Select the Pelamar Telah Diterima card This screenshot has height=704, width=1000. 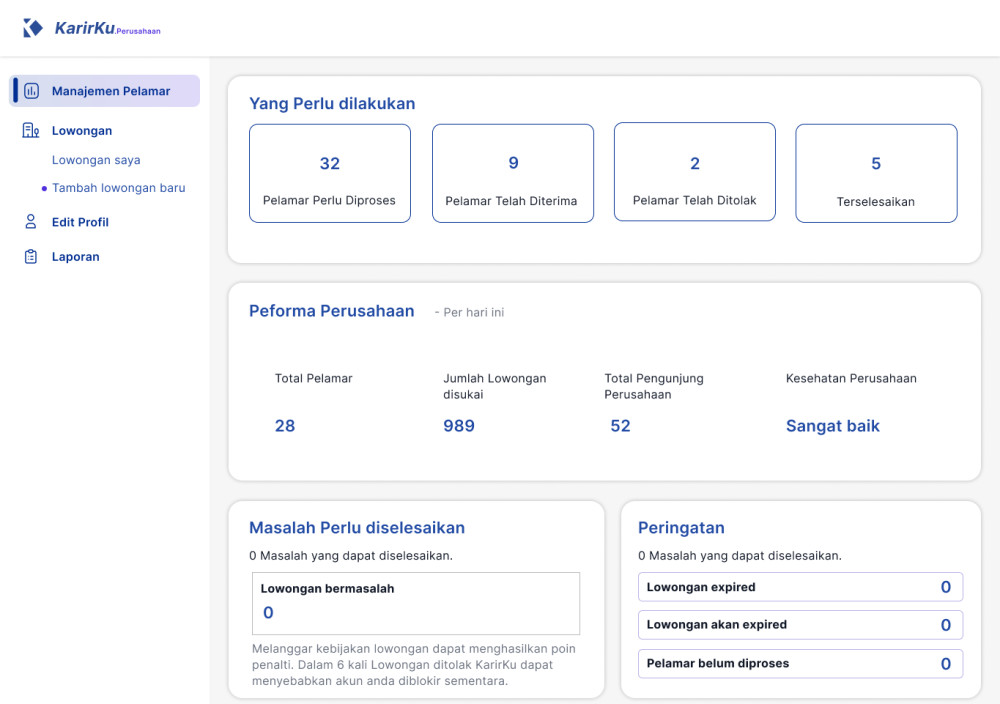coord(512,173)
